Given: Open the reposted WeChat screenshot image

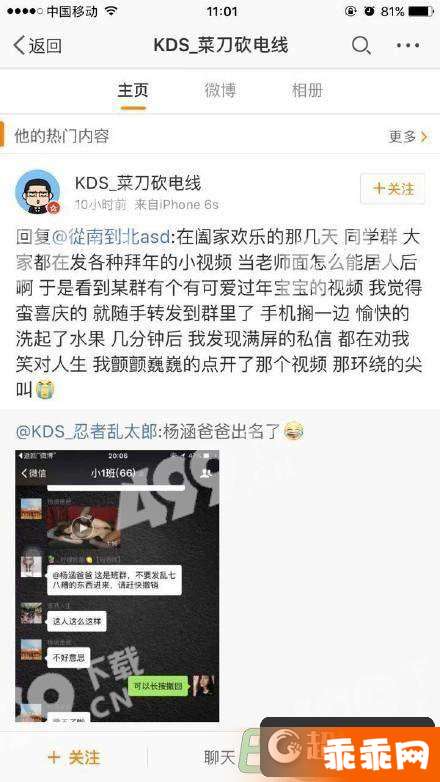Looking at the screenshot, I should tap(117, 586).
